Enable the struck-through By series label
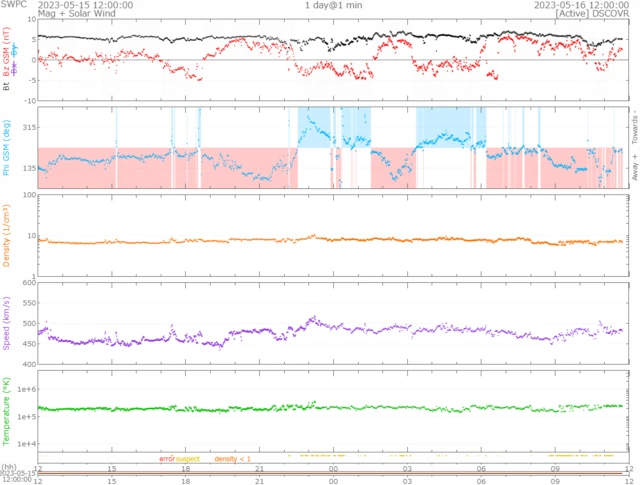The width and height of the screenshot is (640, 485). pyautogui.click(x=14, y=48)
